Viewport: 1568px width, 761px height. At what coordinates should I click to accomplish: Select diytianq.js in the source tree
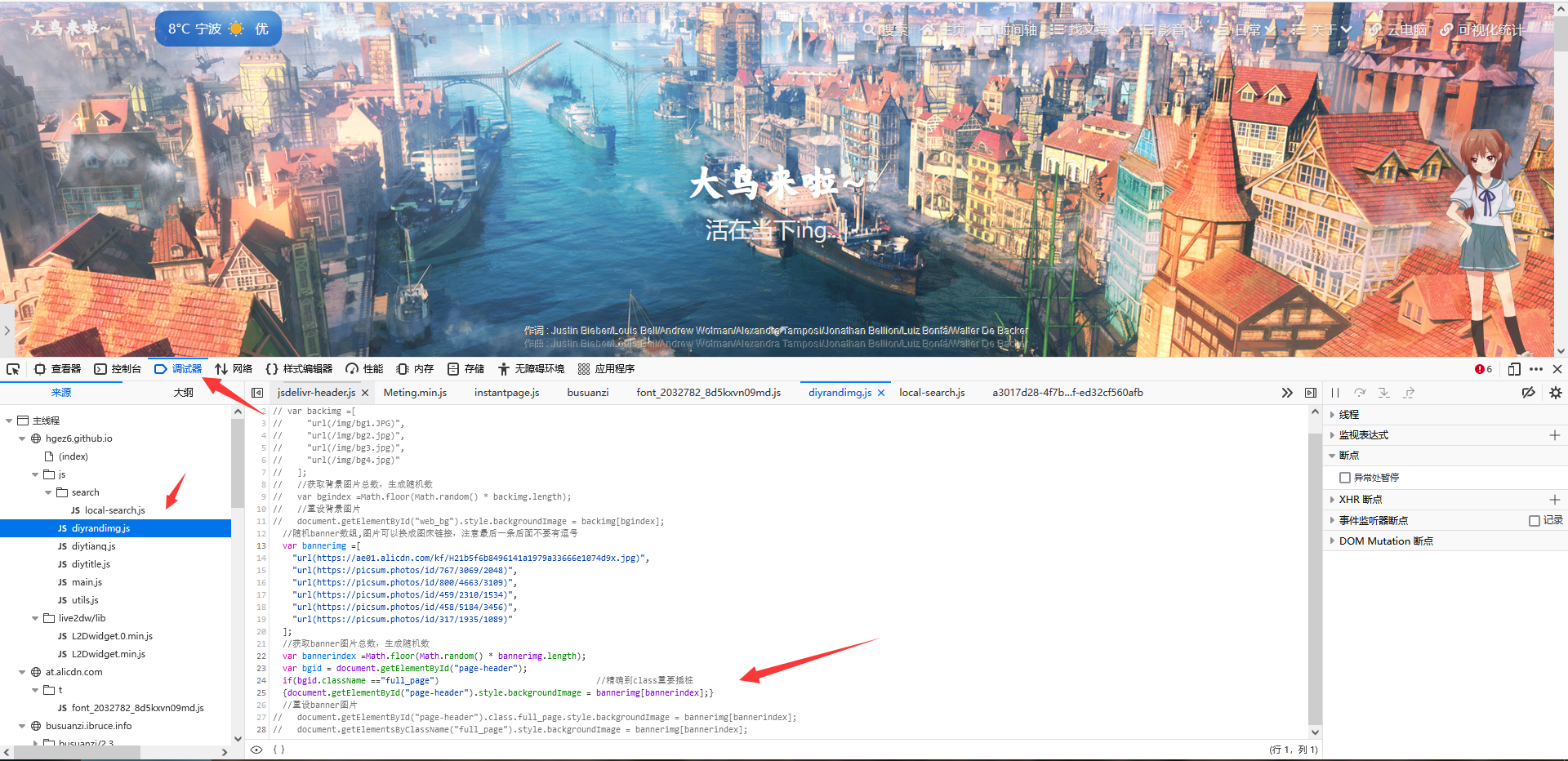click(93, 546)
